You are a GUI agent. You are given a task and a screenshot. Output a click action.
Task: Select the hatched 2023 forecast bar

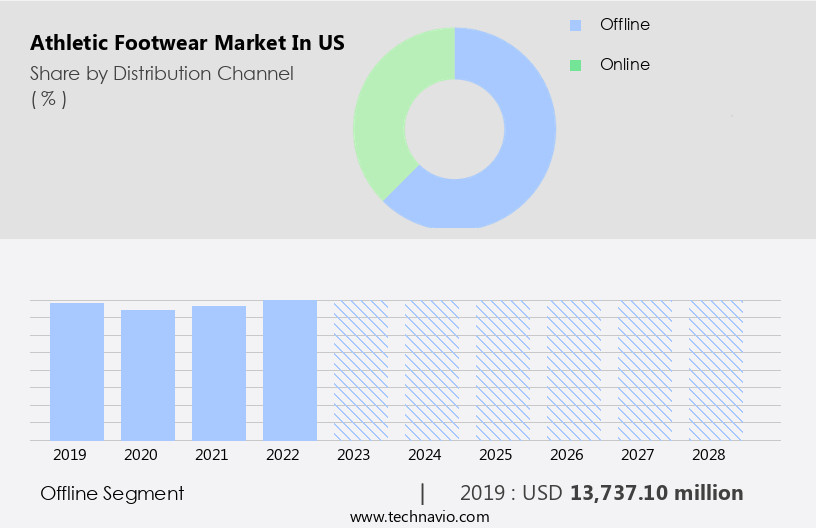tap(361, 370)
